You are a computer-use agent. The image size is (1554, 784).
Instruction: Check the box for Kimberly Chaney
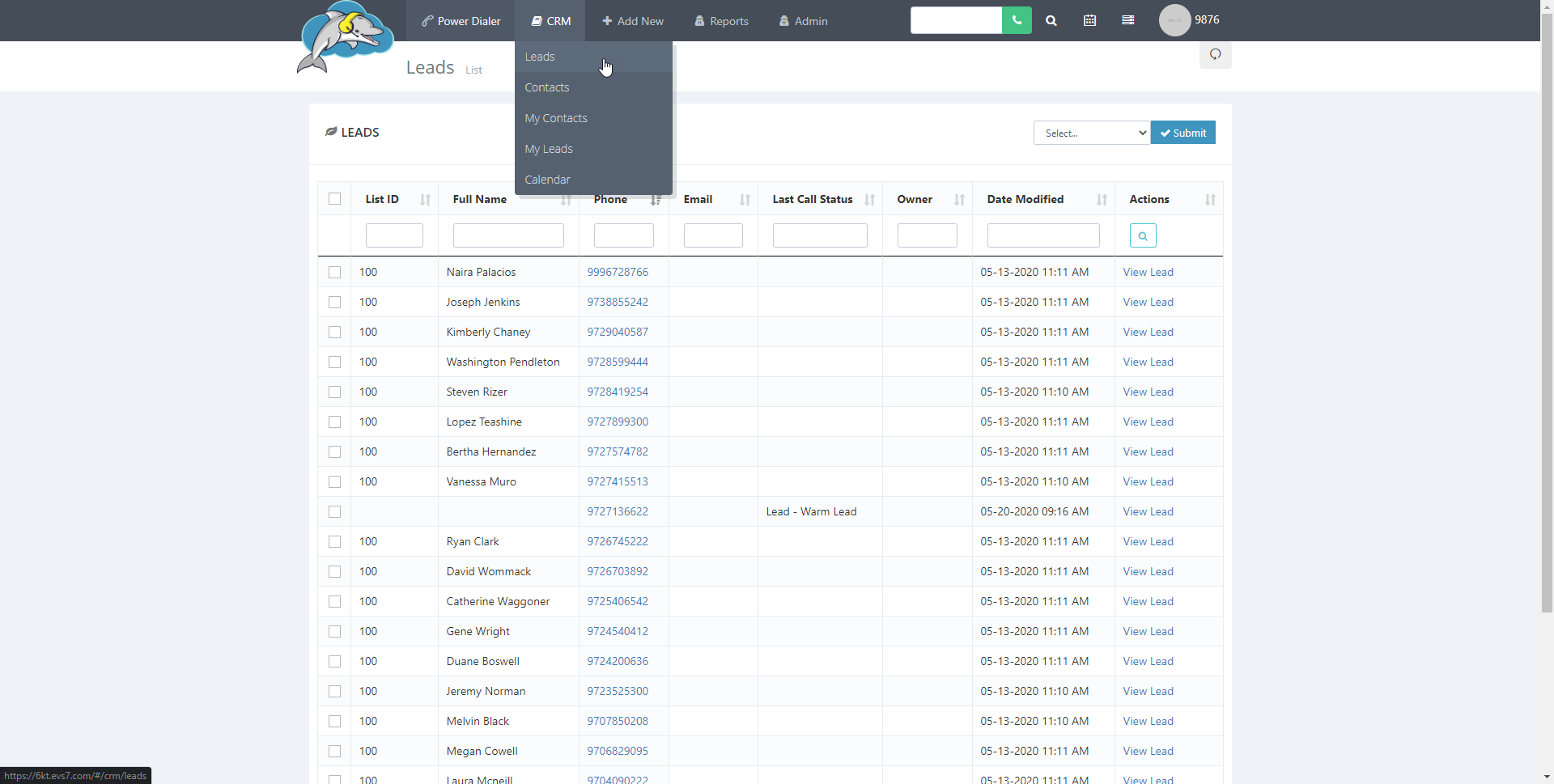point(334,332)
